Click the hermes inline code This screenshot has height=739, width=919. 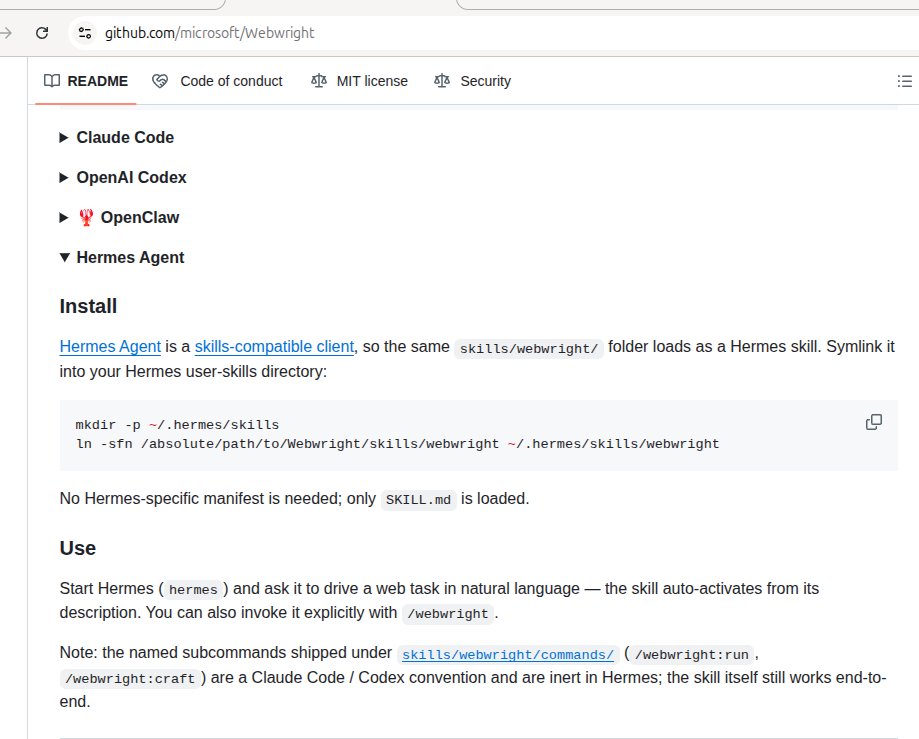193,590
